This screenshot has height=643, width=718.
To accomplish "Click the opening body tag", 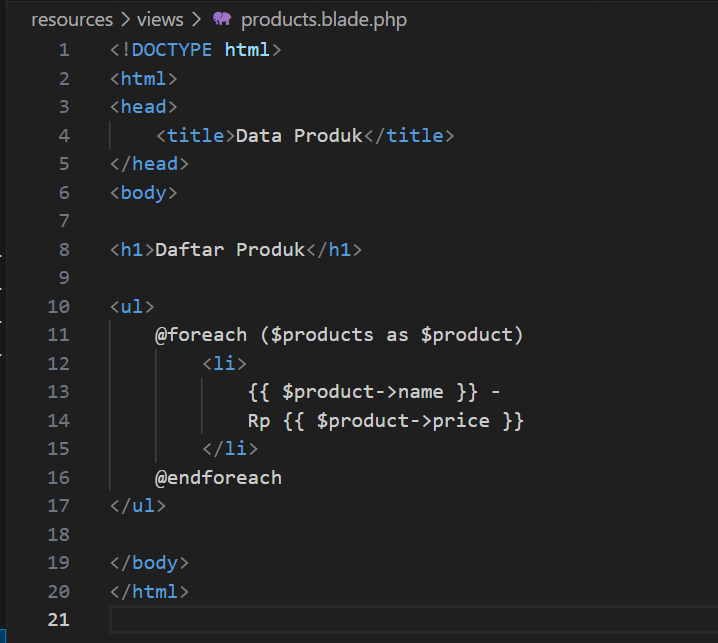I will [x=143, y=193].
